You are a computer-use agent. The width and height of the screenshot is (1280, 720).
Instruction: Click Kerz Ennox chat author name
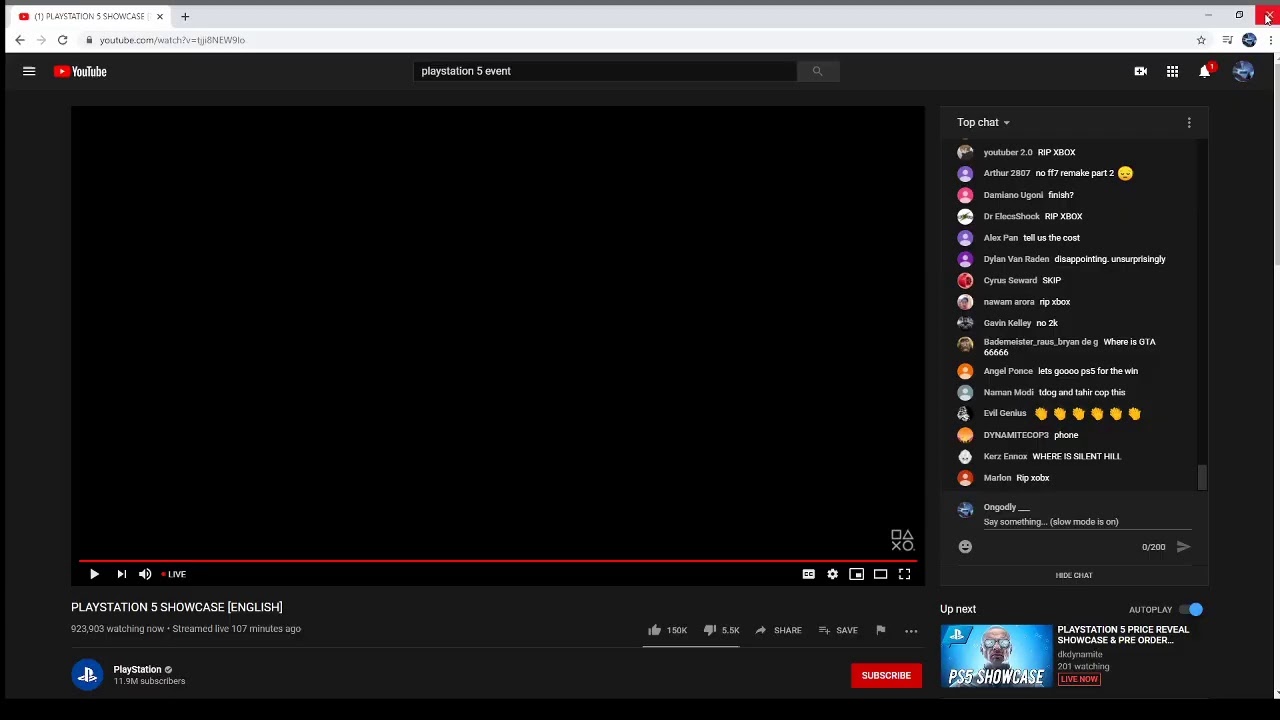[1005, 456]
